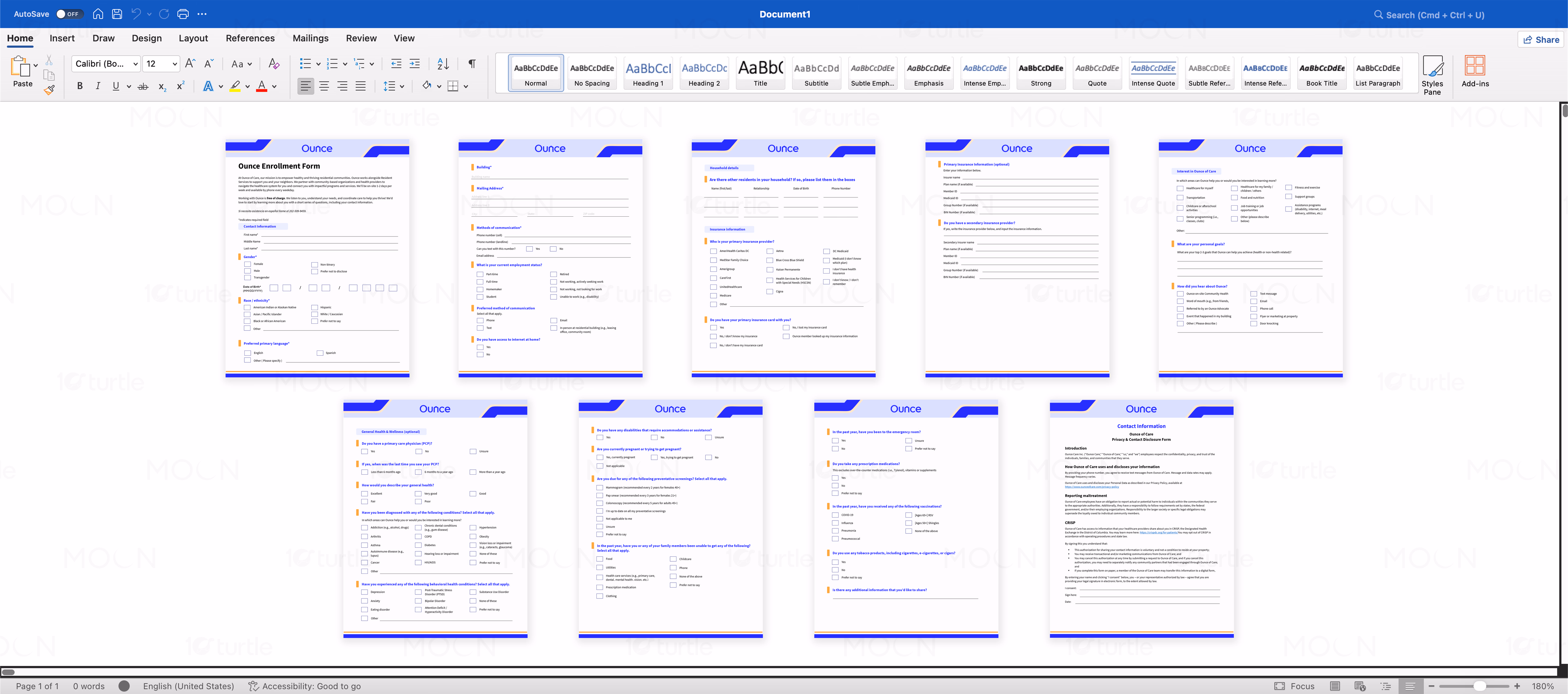
Task: Open the References tab
Action: pos(250,38)
